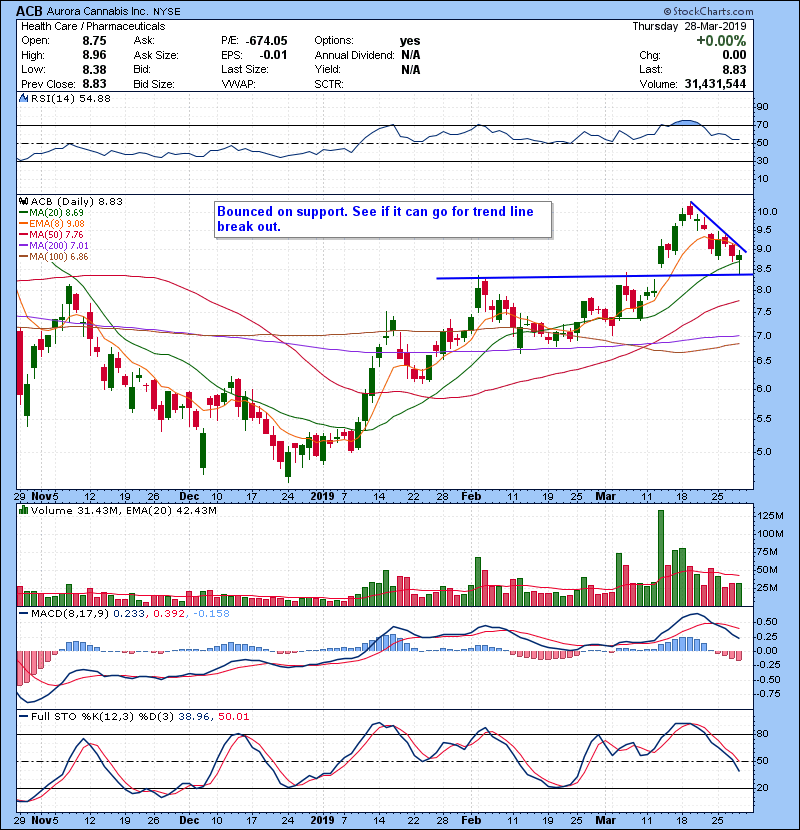The image size is (800, 830).
Task: Click the volume bars icon beside Volume 31.43M
Action: [x=23, y=510]
